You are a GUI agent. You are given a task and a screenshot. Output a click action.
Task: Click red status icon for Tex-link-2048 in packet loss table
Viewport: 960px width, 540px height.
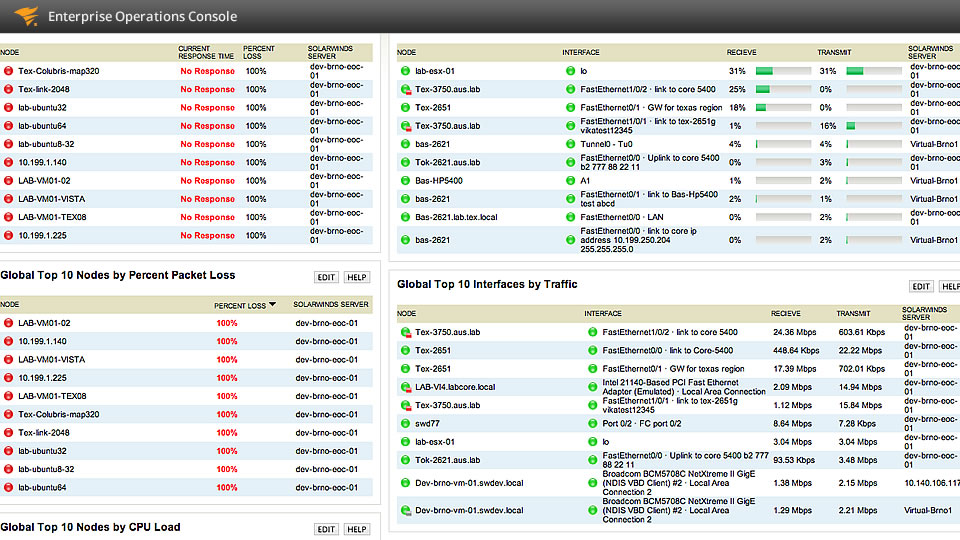pyautogui.click(x=9, y=433)
